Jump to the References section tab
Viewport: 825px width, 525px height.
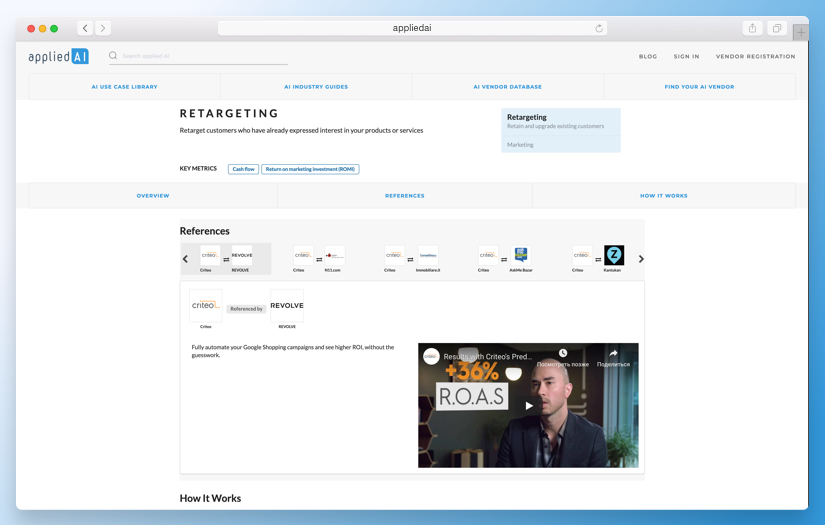405,196
